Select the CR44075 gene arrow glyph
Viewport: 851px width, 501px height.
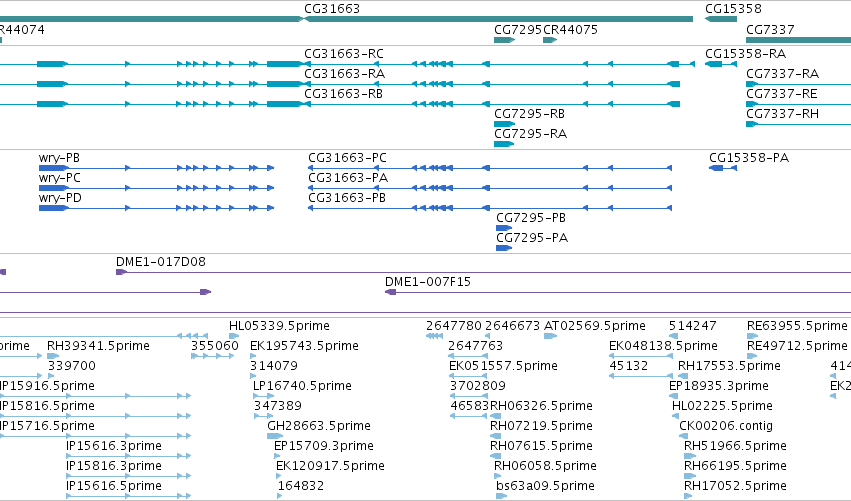coord(550,40)
